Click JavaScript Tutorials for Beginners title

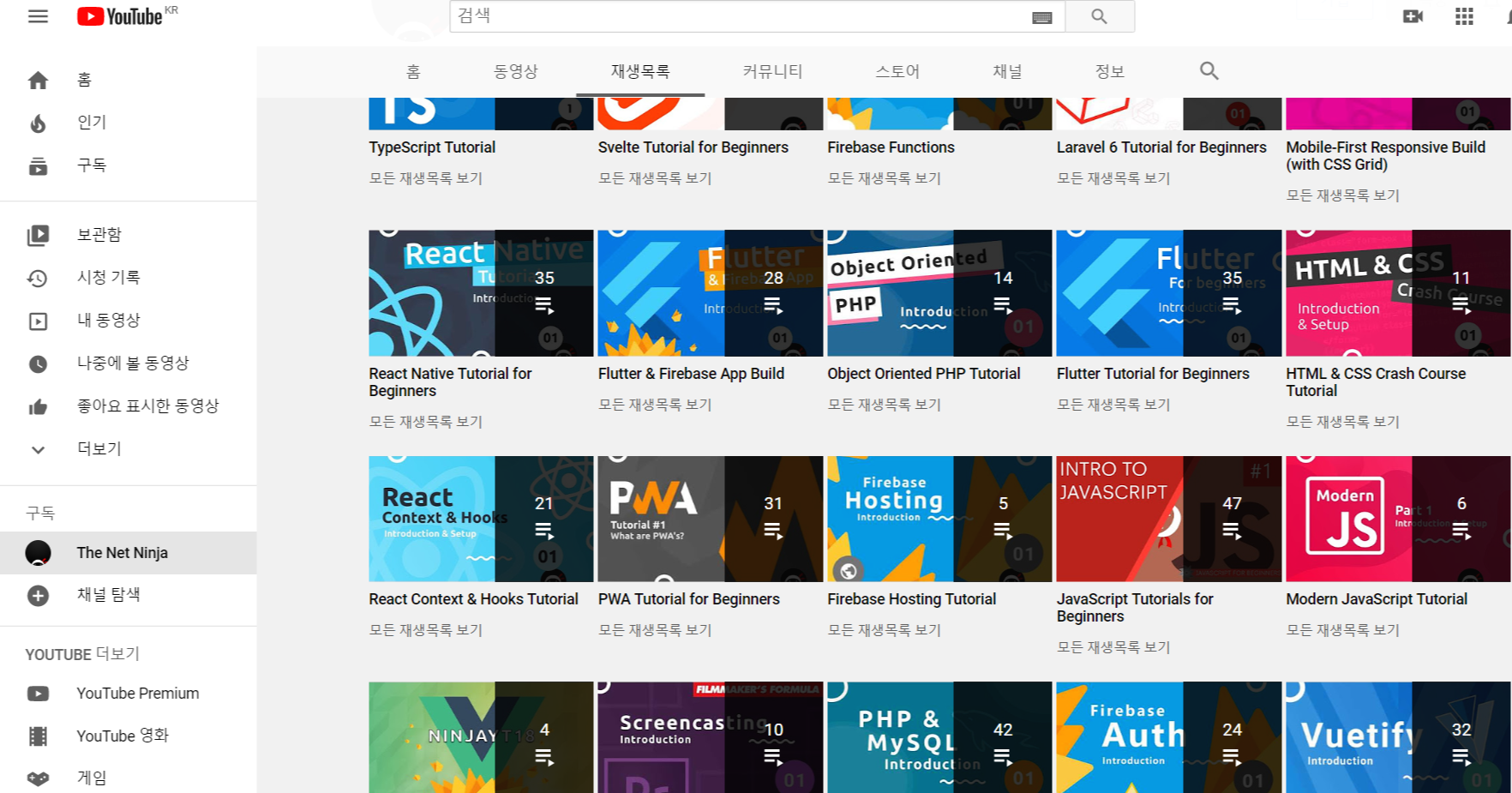pos(1135,608)
